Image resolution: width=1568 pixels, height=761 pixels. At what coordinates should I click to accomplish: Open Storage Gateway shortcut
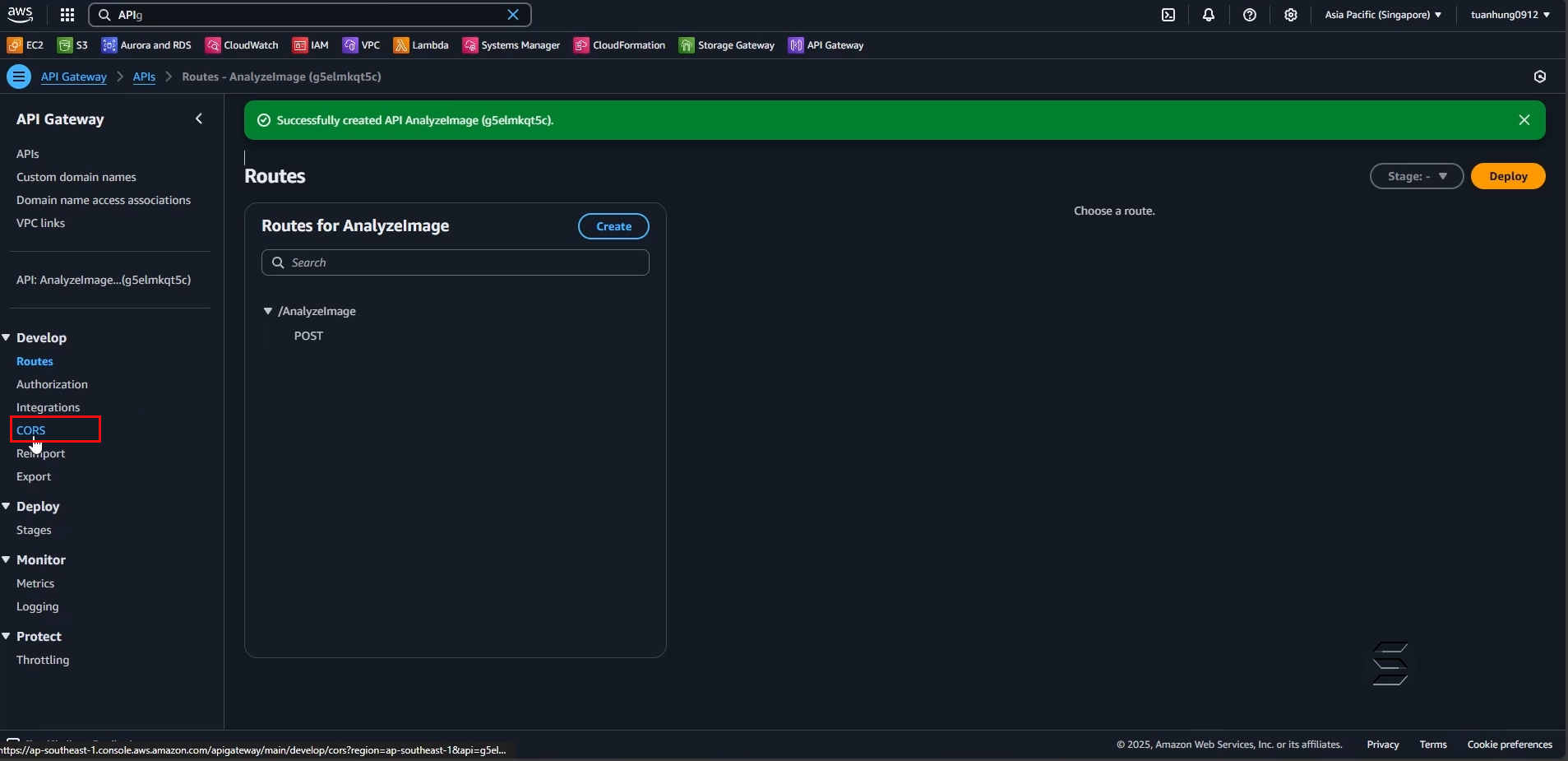pos(727,45)
